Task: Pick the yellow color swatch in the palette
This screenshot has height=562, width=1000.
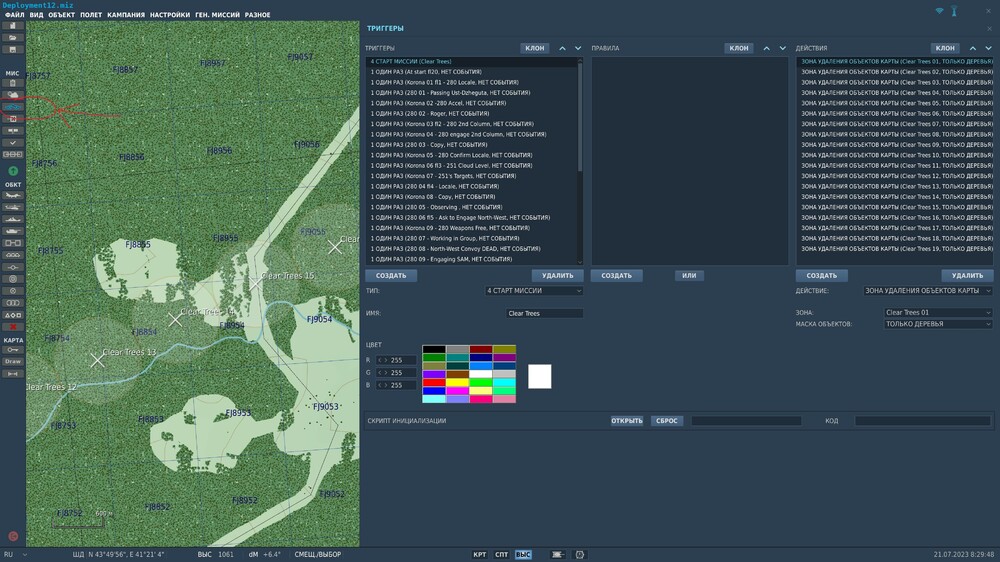Action: pos(457,382)
